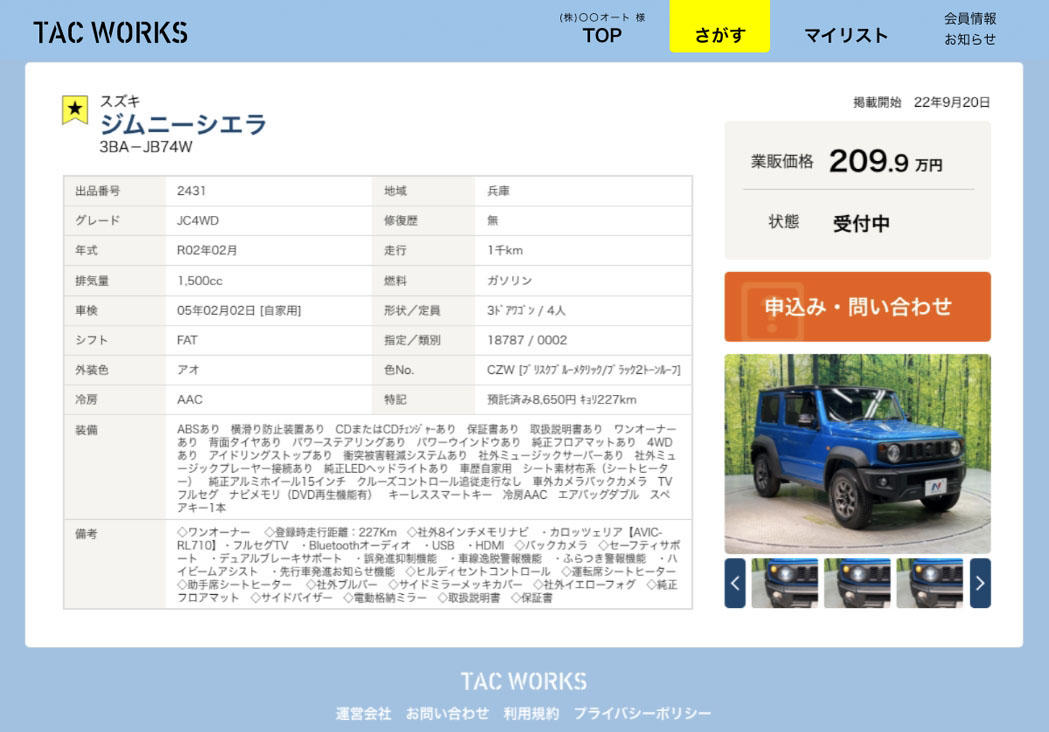Select the last thumbnail in the carousel
The width and height of the screenshot is (1049, 732).
point(929,583)
